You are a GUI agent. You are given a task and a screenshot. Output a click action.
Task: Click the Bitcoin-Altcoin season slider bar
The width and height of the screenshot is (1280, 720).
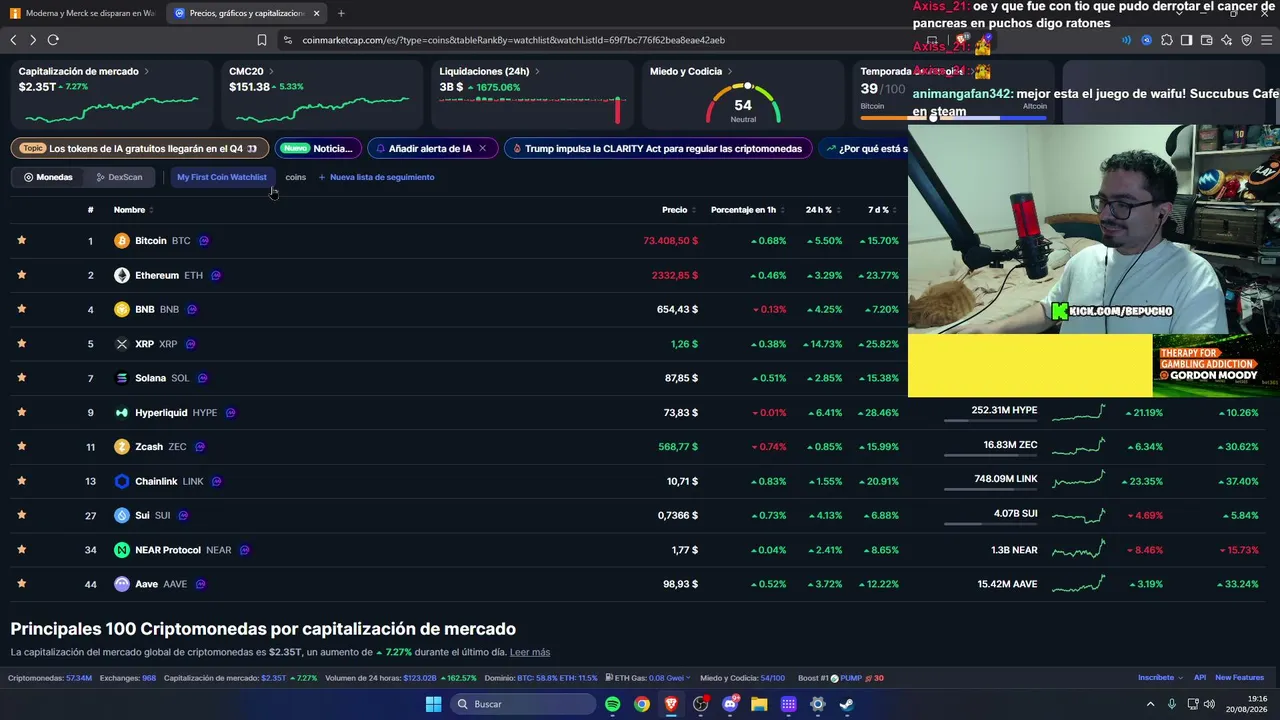tap(953, 117)
